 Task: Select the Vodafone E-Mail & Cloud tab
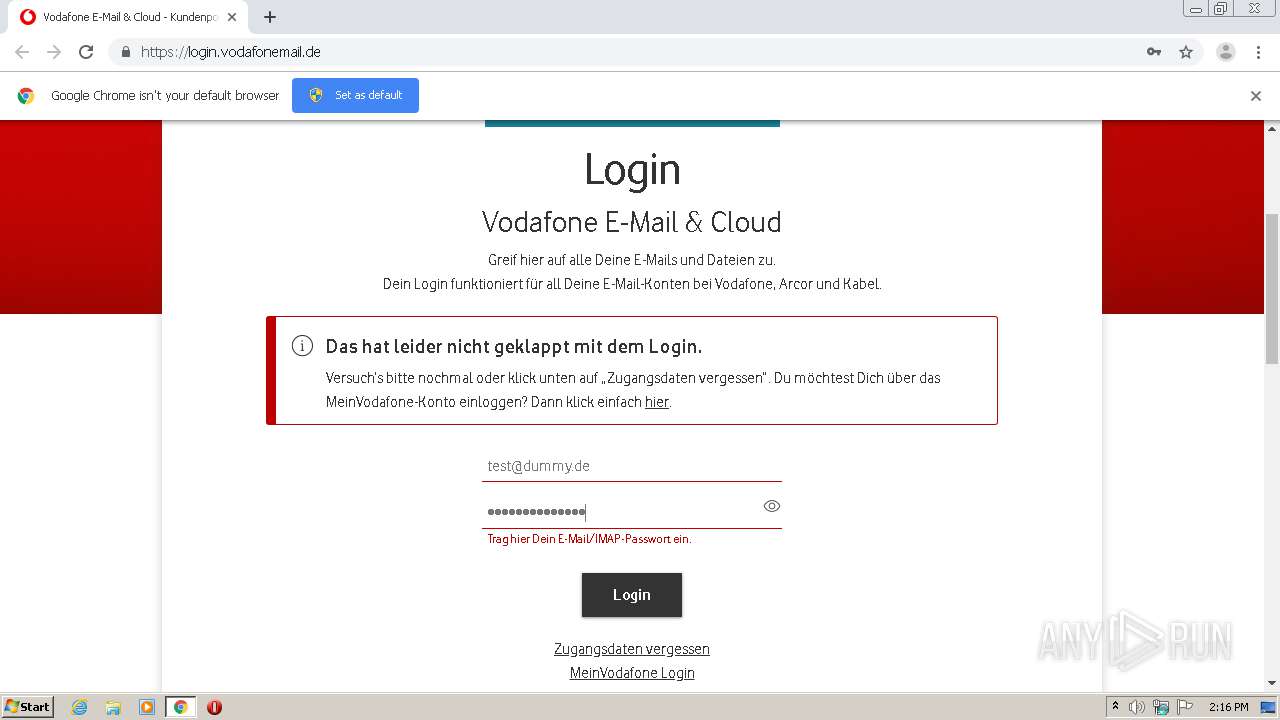coord(127,17)
